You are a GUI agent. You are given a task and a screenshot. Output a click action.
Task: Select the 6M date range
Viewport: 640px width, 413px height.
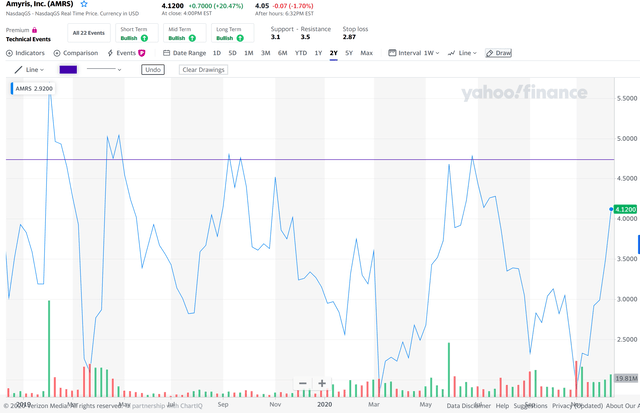click(282, 53)
